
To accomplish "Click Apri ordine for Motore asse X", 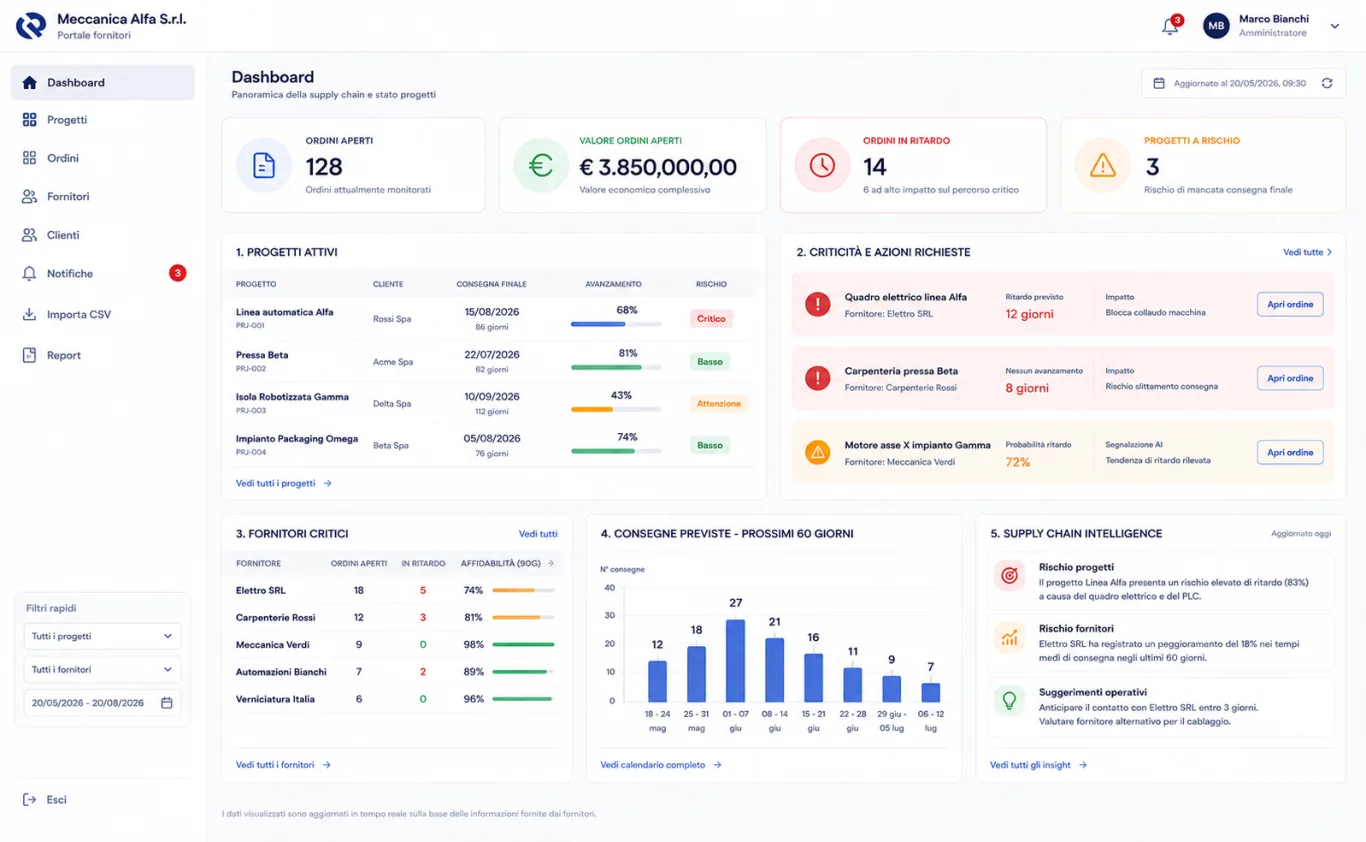I will click(x=1290, y=452).
